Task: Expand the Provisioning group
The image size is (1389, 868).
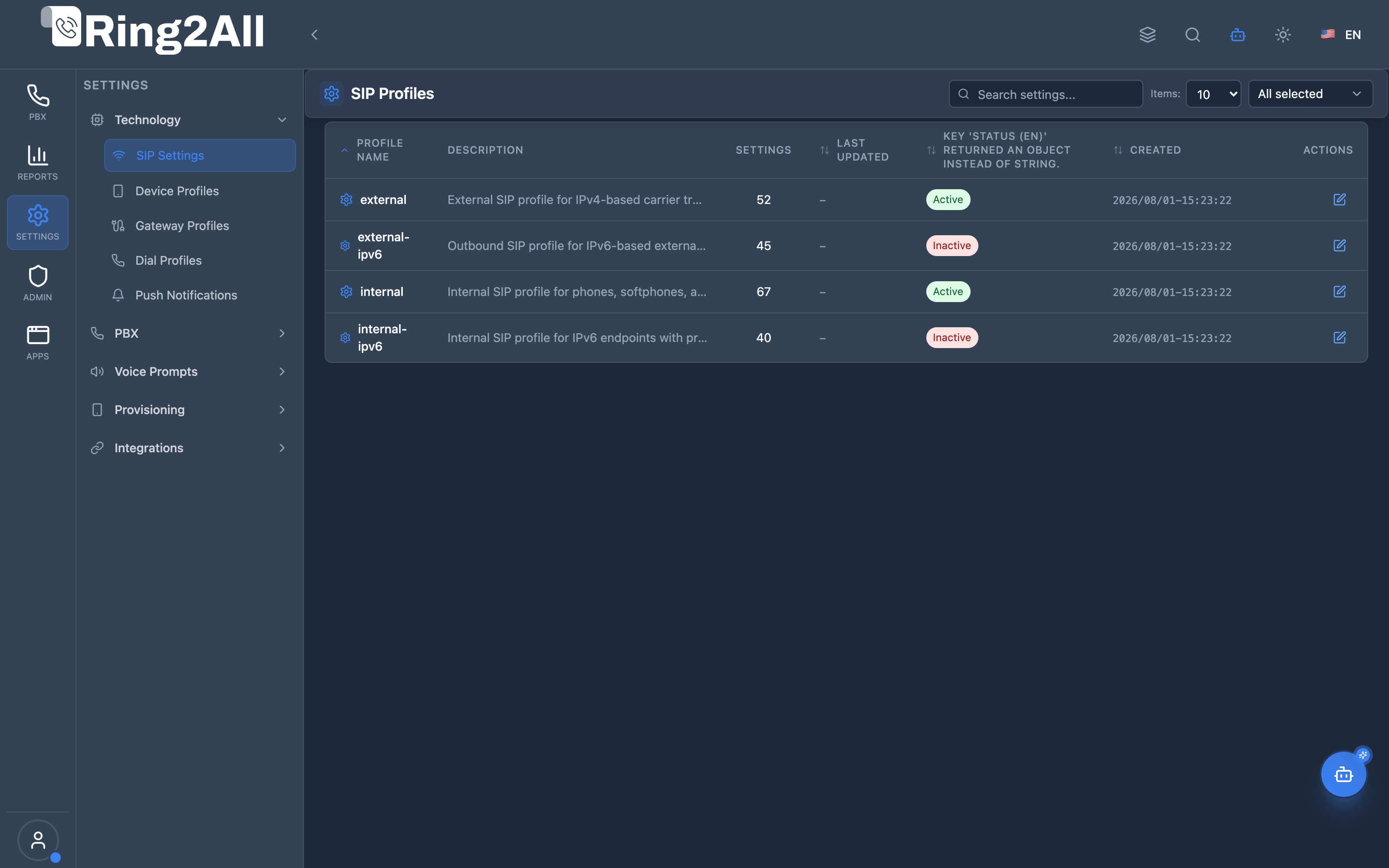Action: click(x=189, y=410)
